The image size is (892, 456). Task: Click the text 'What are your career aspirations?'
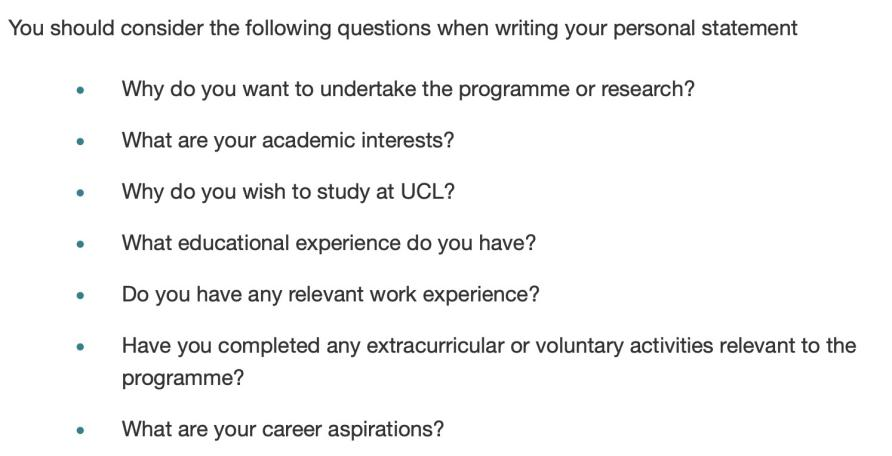click(x=283, y=429)
